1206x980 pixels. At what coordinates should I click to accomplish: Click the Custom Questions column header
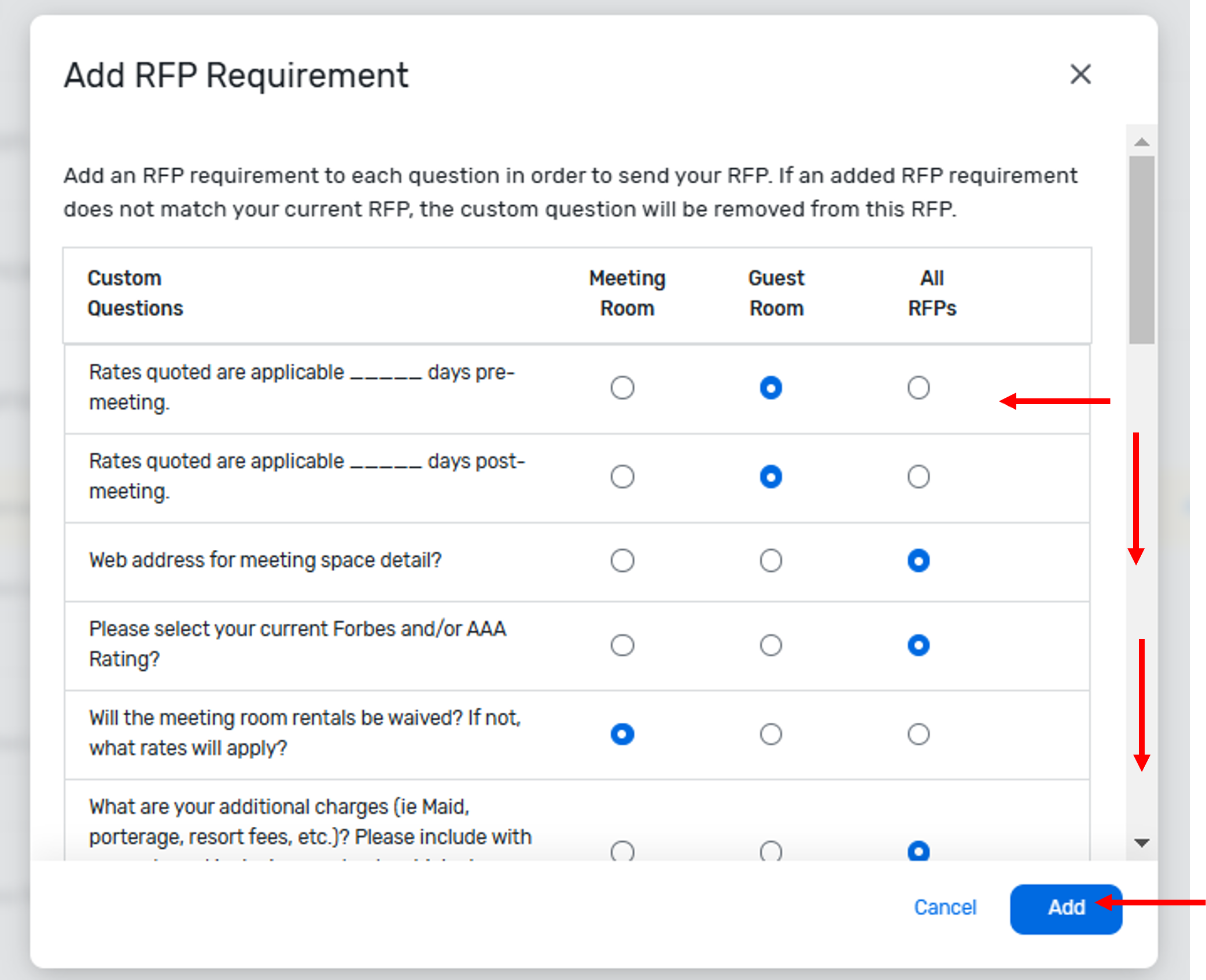pos(135,293)
